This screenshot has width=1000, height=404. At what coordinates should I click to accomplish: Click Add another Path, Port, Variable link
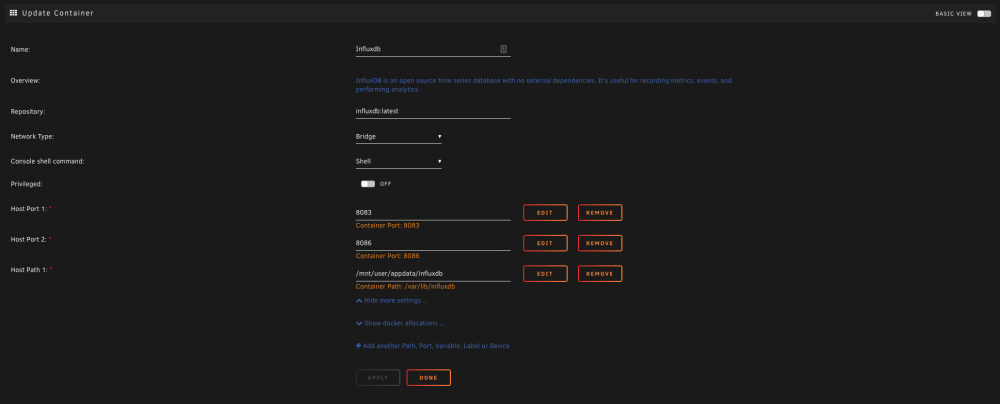coord(436,346)
